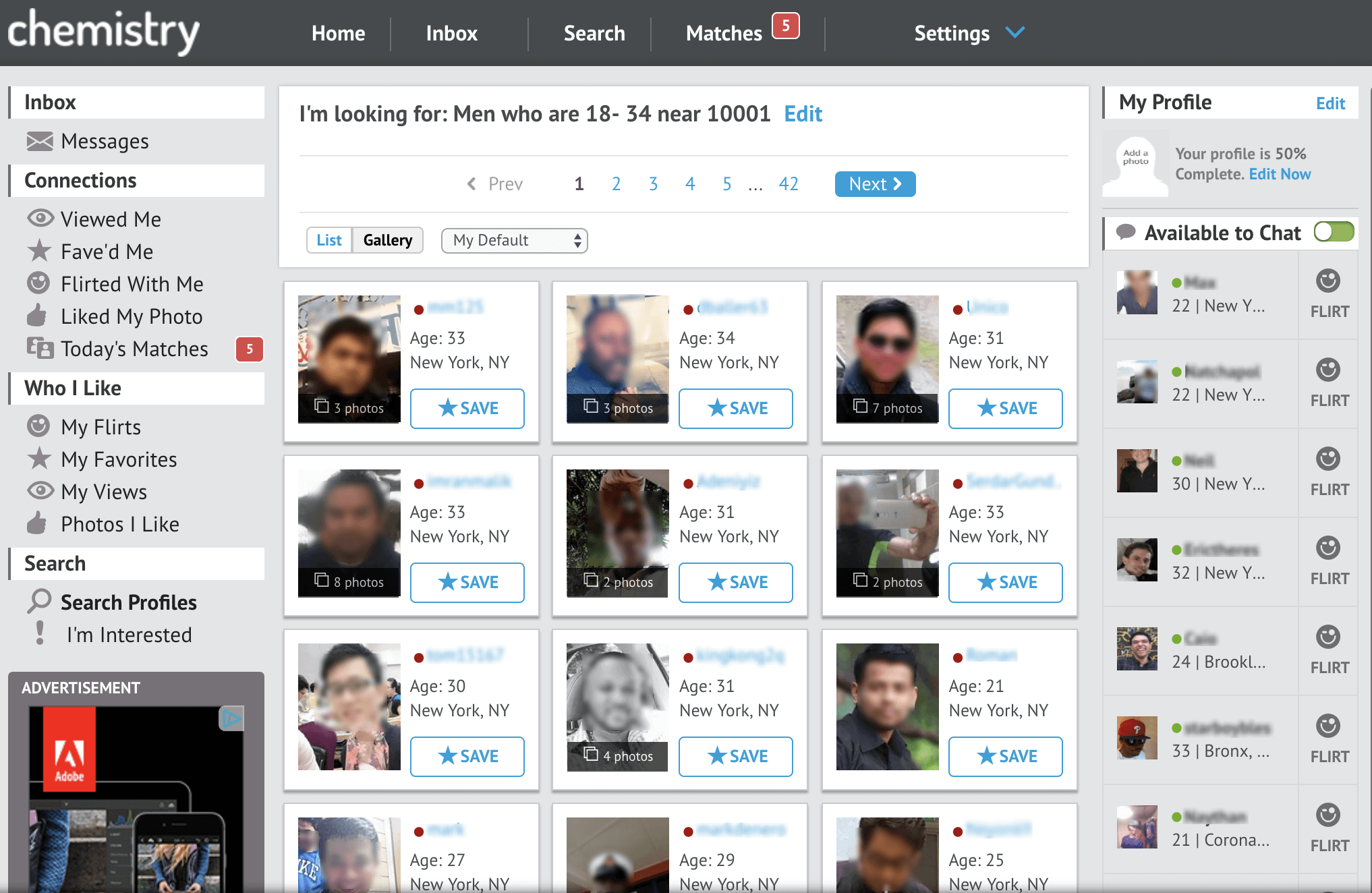Click Edit next to My Profile
1372x893 pixels.
[x=1330, y=103]
